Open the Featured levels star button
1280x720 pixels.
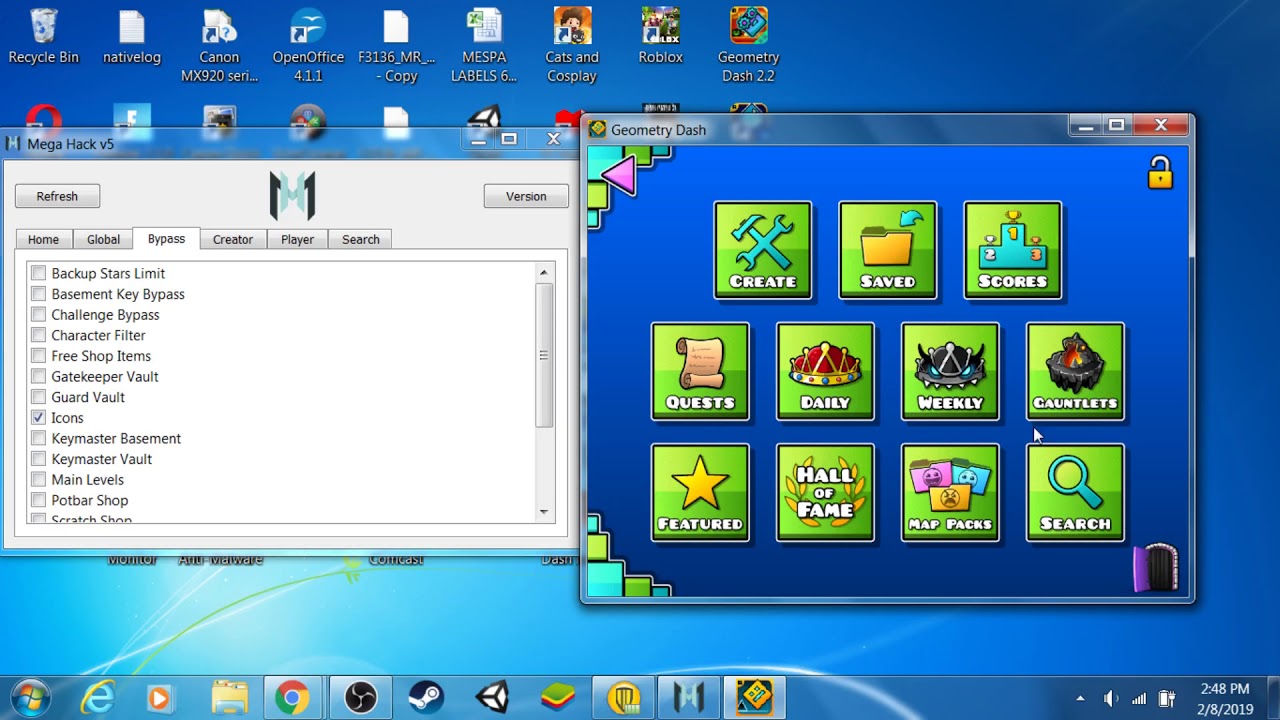point(700,492)
